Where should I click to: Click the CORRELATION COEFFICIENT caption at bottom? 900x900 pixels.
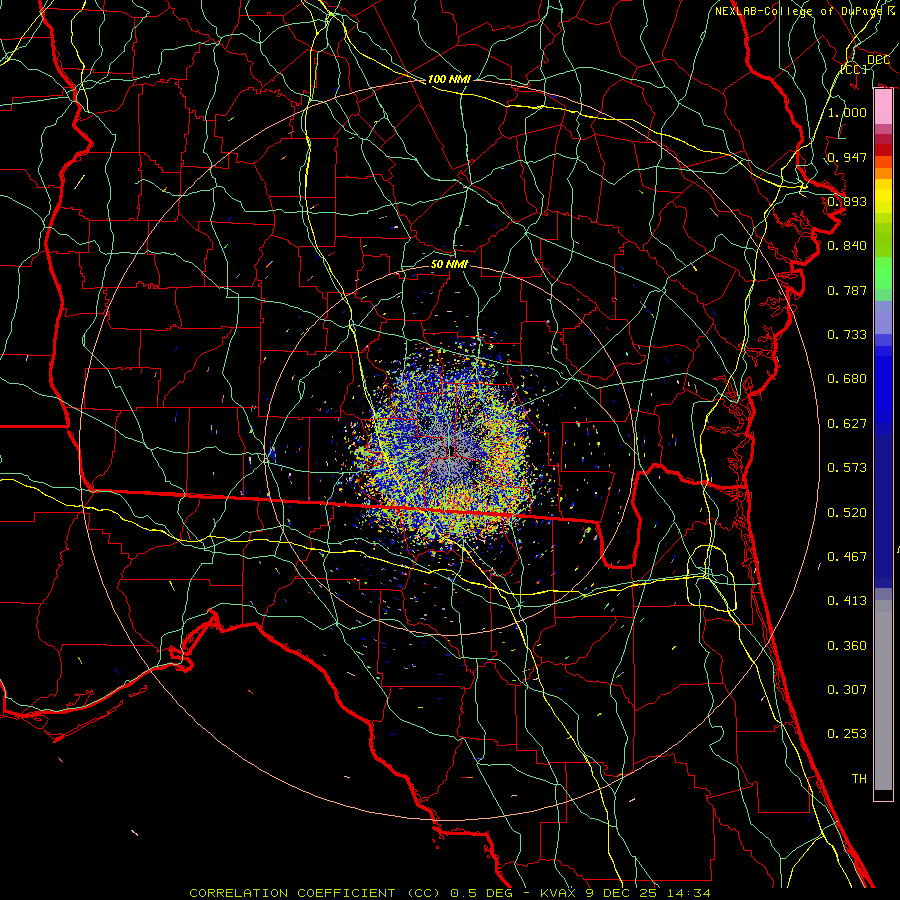(449, 893)
